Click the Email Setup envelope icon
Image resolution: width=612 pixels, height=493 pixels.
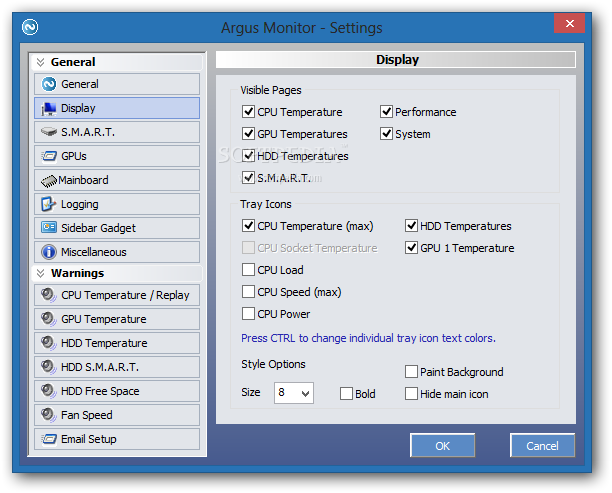pos(49,439)
